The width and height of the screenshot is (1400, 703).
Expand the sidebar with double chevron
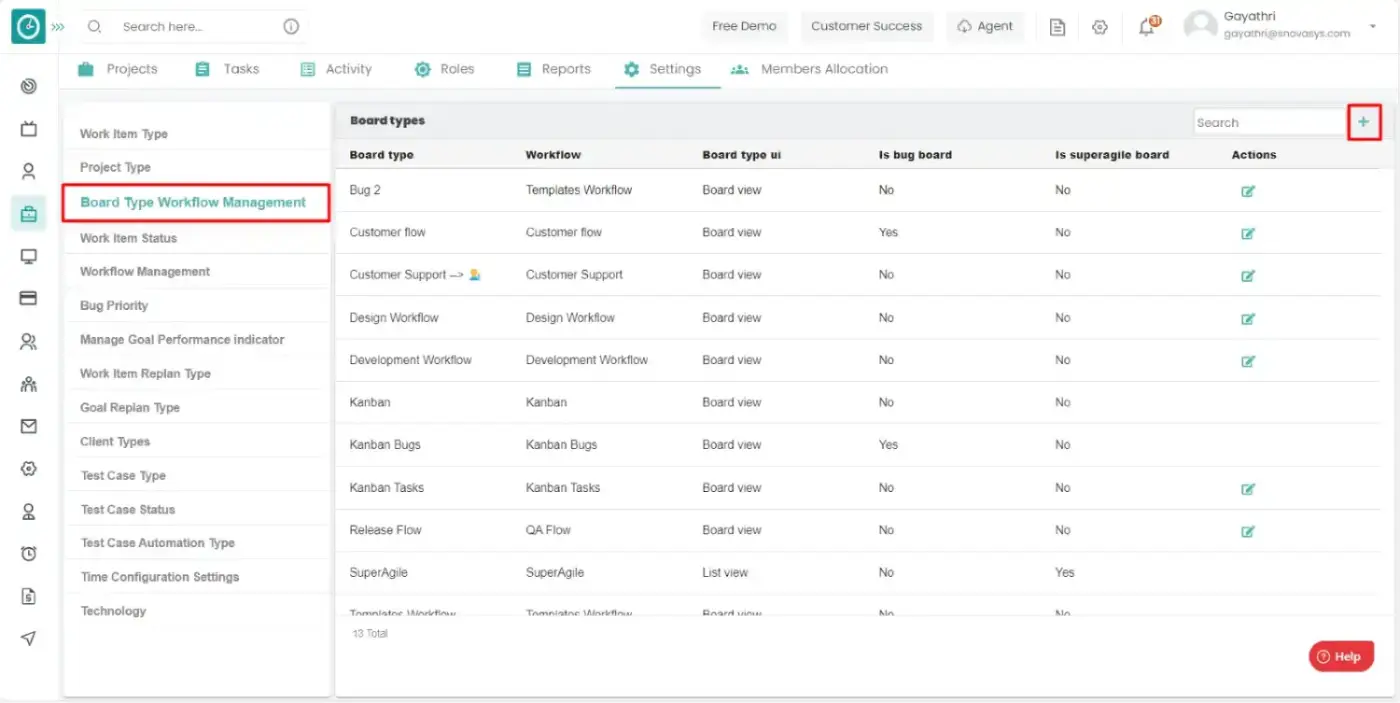point(58,27)
